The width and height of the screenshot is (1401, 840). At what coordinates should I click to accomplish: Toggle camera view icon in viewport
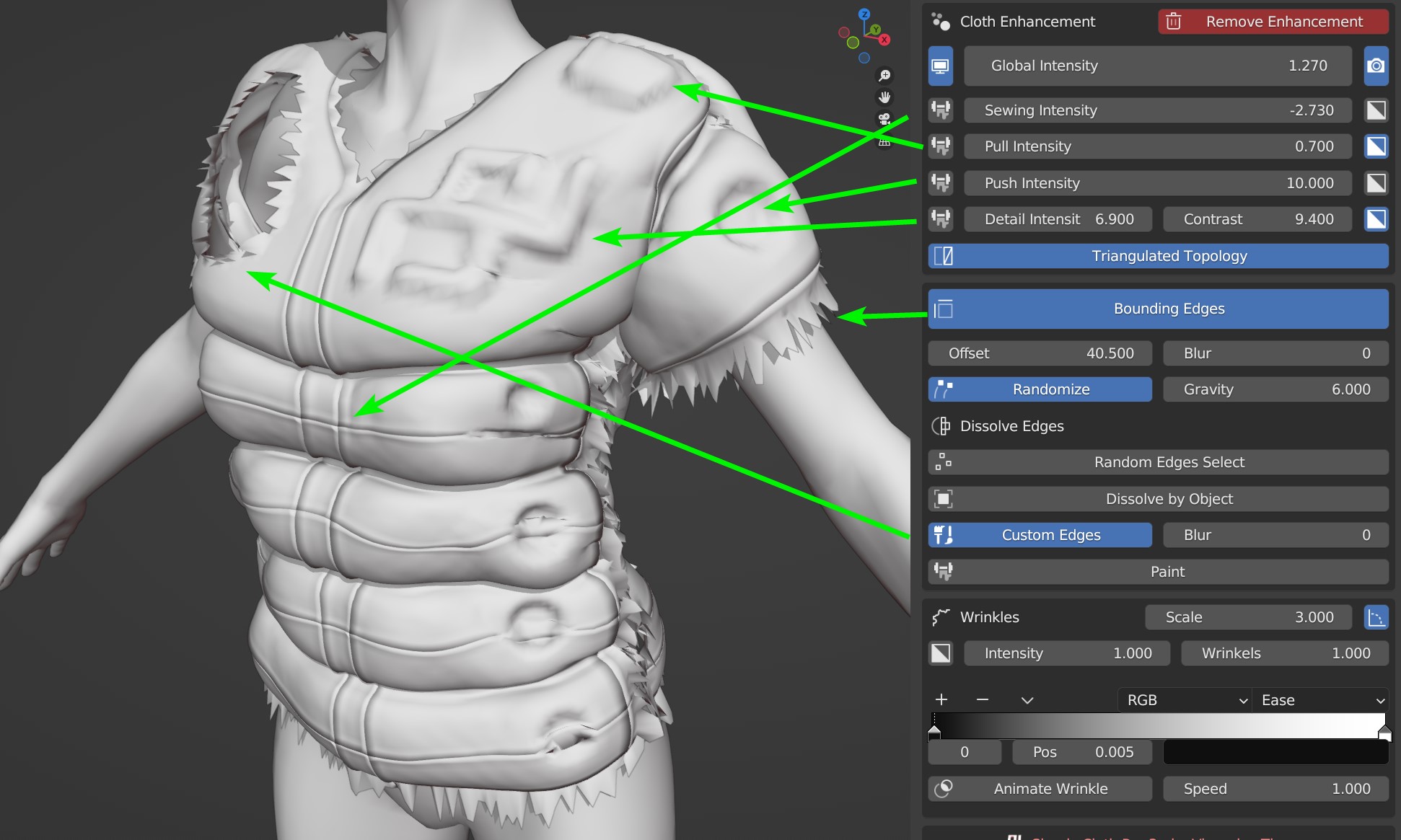[x=884, y=119]
